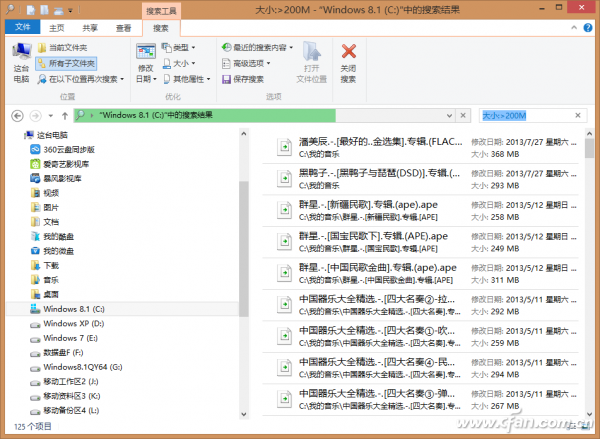This screenshot has height=439, width=600.
Task: Go up one level with up arrow
Action: point(65,116)
